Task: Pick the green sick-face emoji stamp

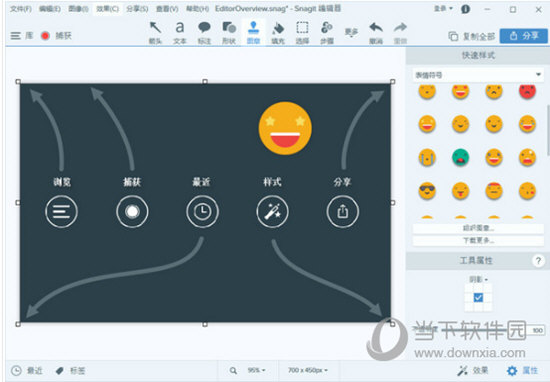Action: click(460, 158)
